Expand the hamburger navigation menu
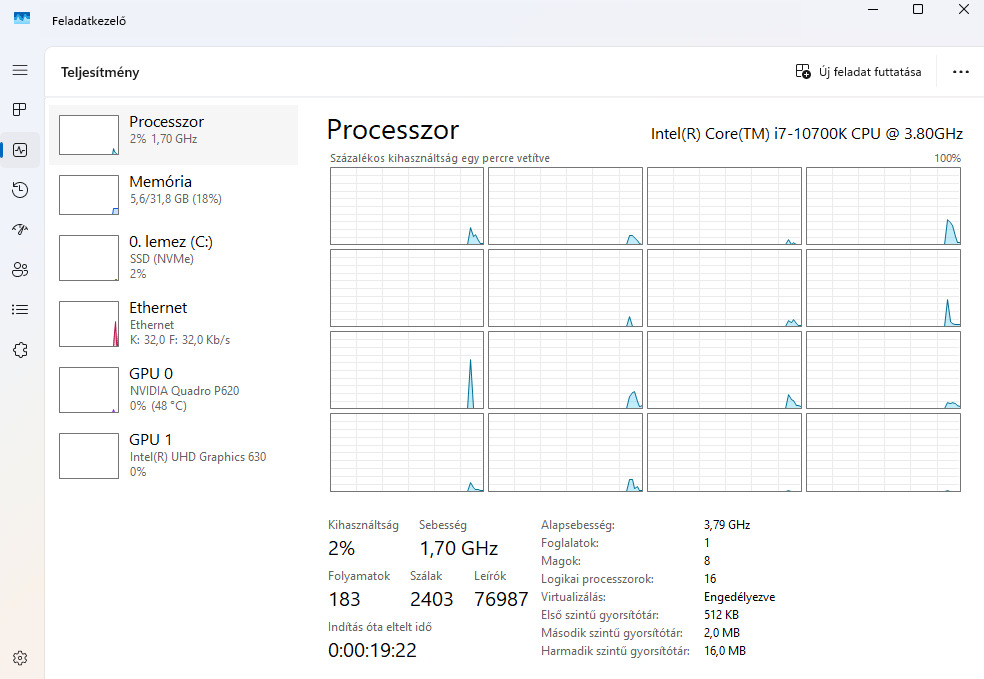The width and height of the screenshot is (984, 679). point(20,70)
